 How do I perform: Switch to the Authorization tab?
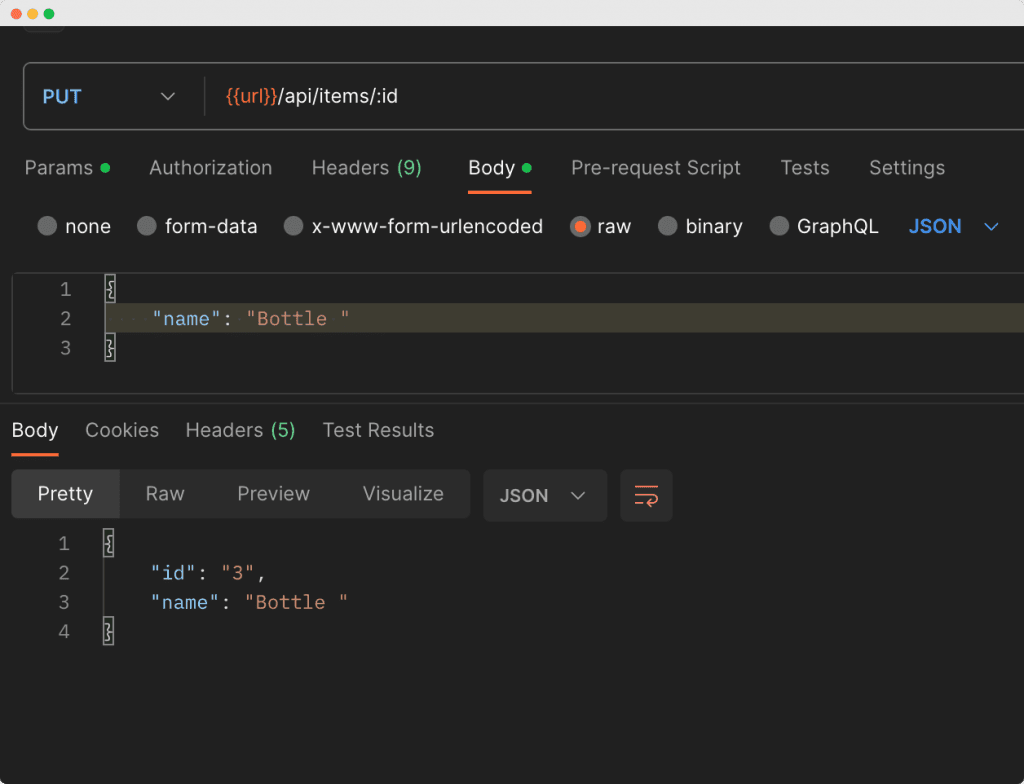tap(210, 168)
